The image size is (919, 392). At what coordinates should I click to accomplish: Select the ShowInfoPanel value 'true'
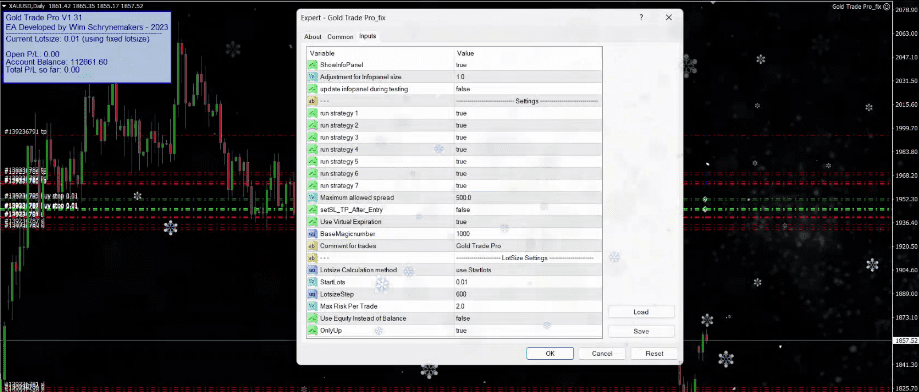[461, 65]
